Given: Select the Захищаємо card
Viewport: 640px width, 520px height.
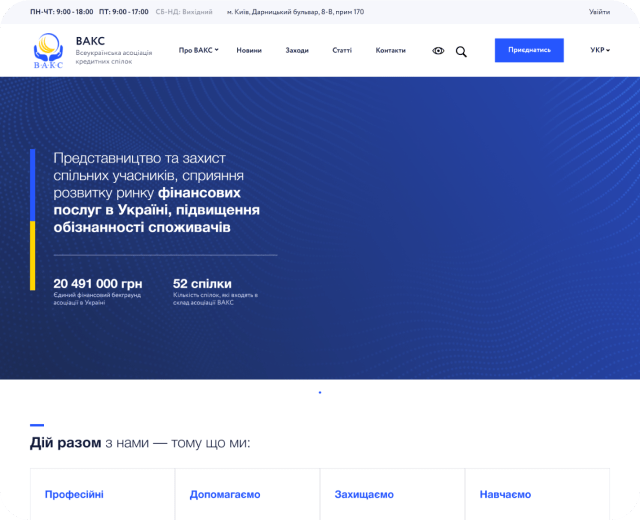Looking at the screenshot, I should [x=392, y=494].
